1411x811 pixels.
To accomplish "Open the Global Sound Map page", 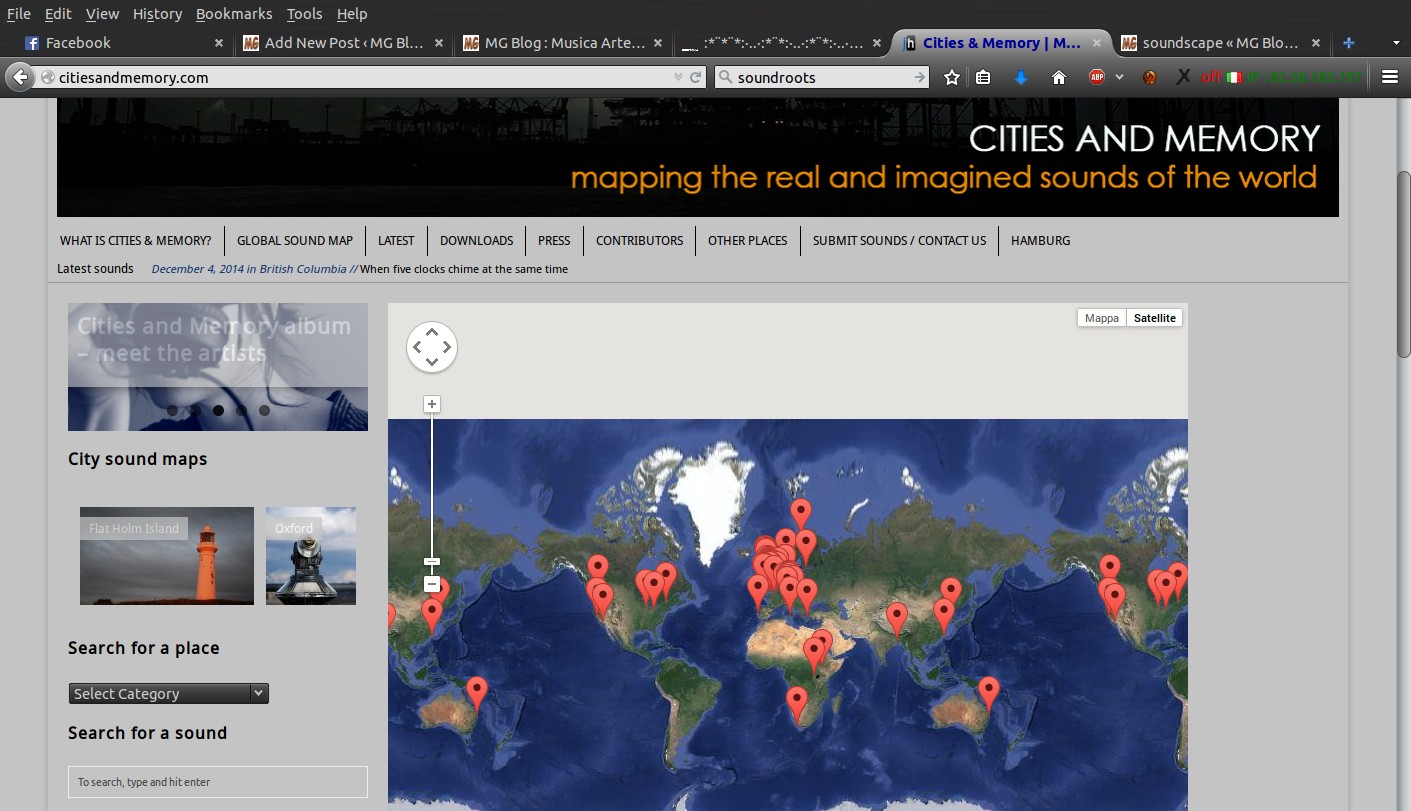I will [295, 241].
